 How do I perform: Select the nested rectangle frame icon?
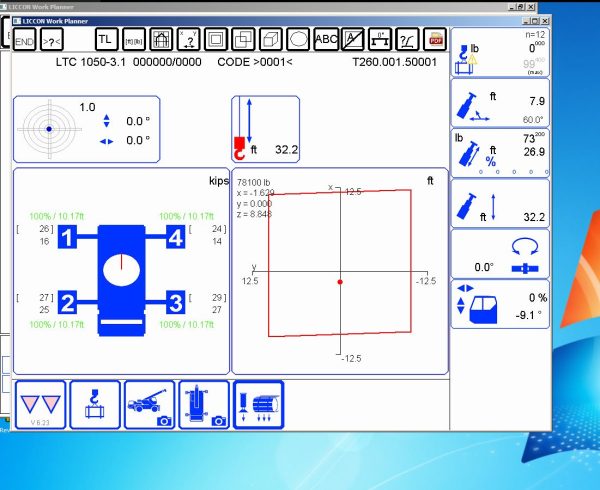click(216, 39)
